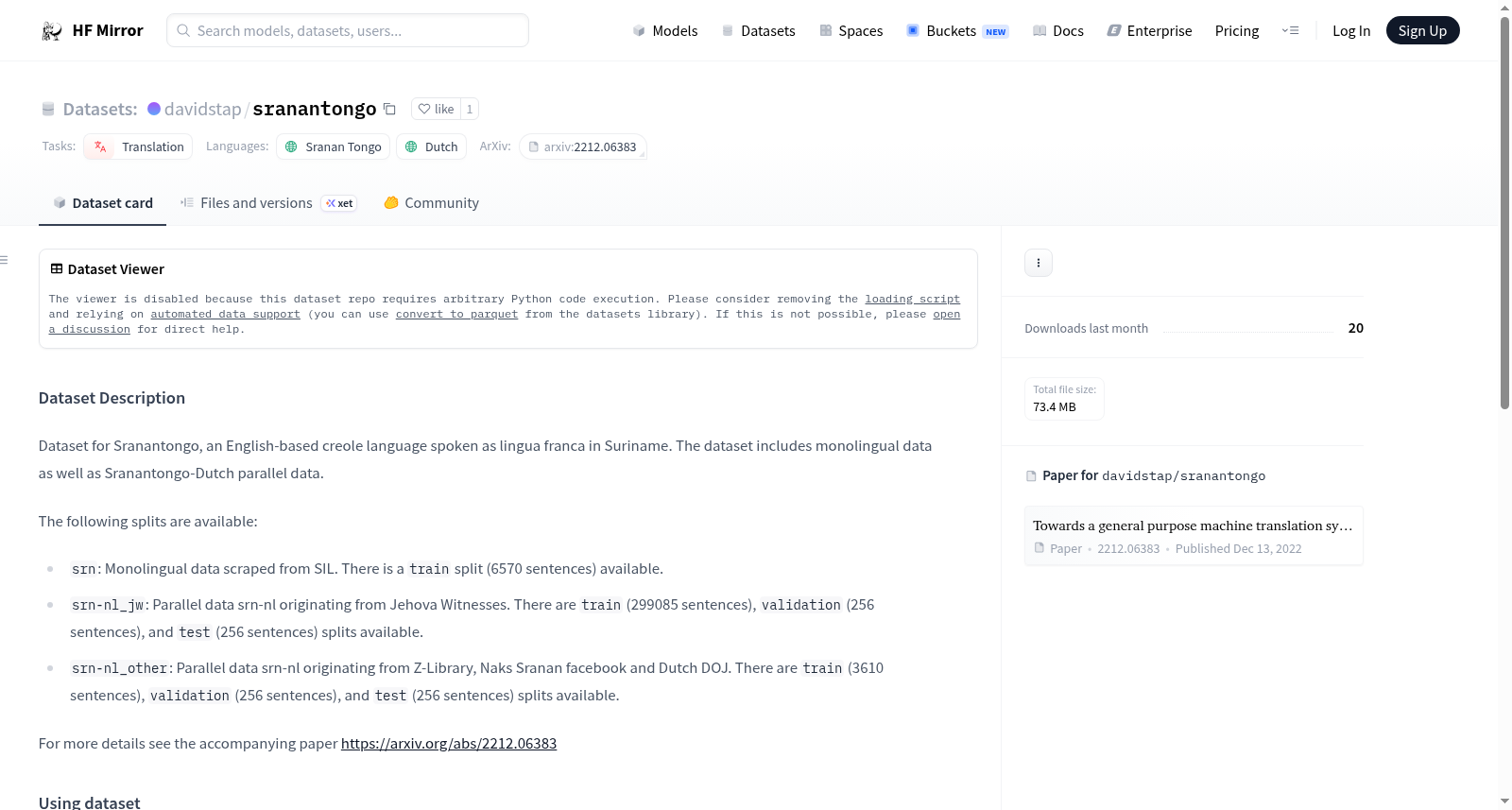Image resolution: width=1512 pixels, height=810 pixels.
Task: Click the Total file size 73.4 MB box
Action: pos(1064,399)
